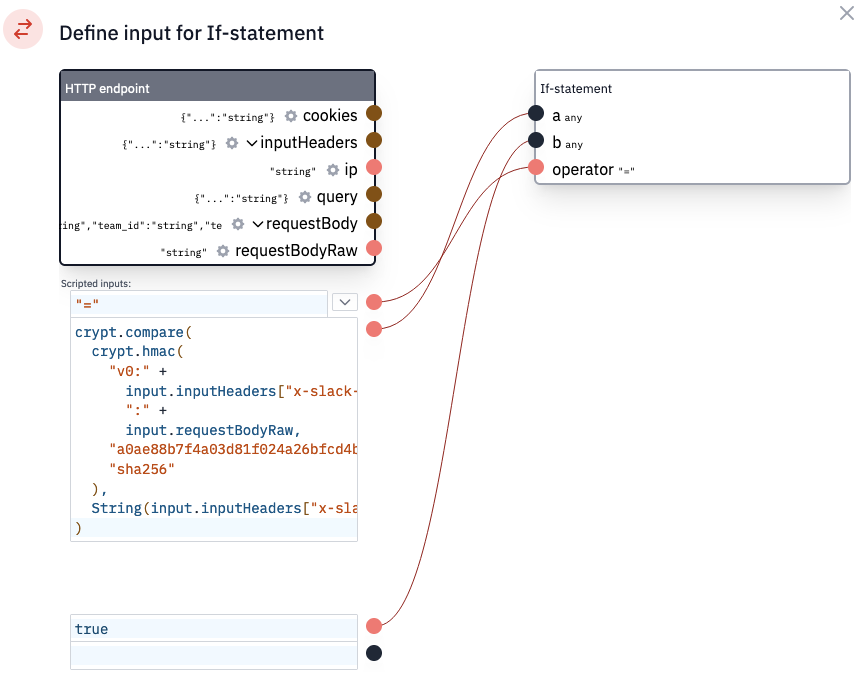Select the requestBody output port
858x678 pixels.
(x=374, y=221)
